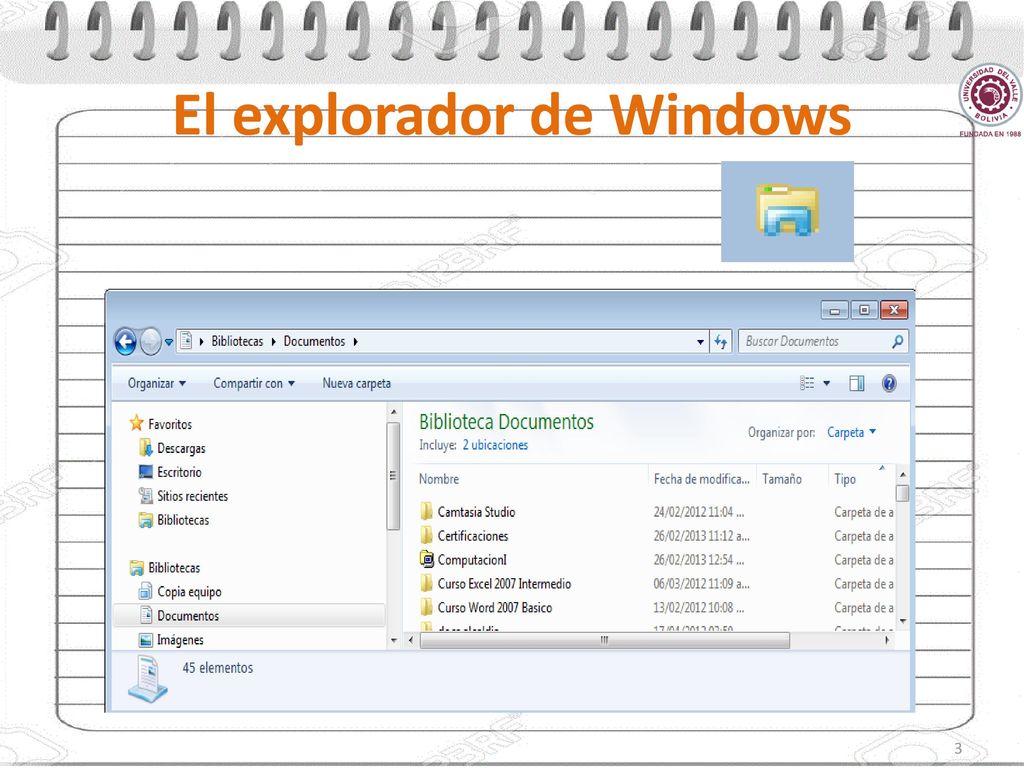
Task: Open the address bar history dropdown
Action: (x=700, y=342)
